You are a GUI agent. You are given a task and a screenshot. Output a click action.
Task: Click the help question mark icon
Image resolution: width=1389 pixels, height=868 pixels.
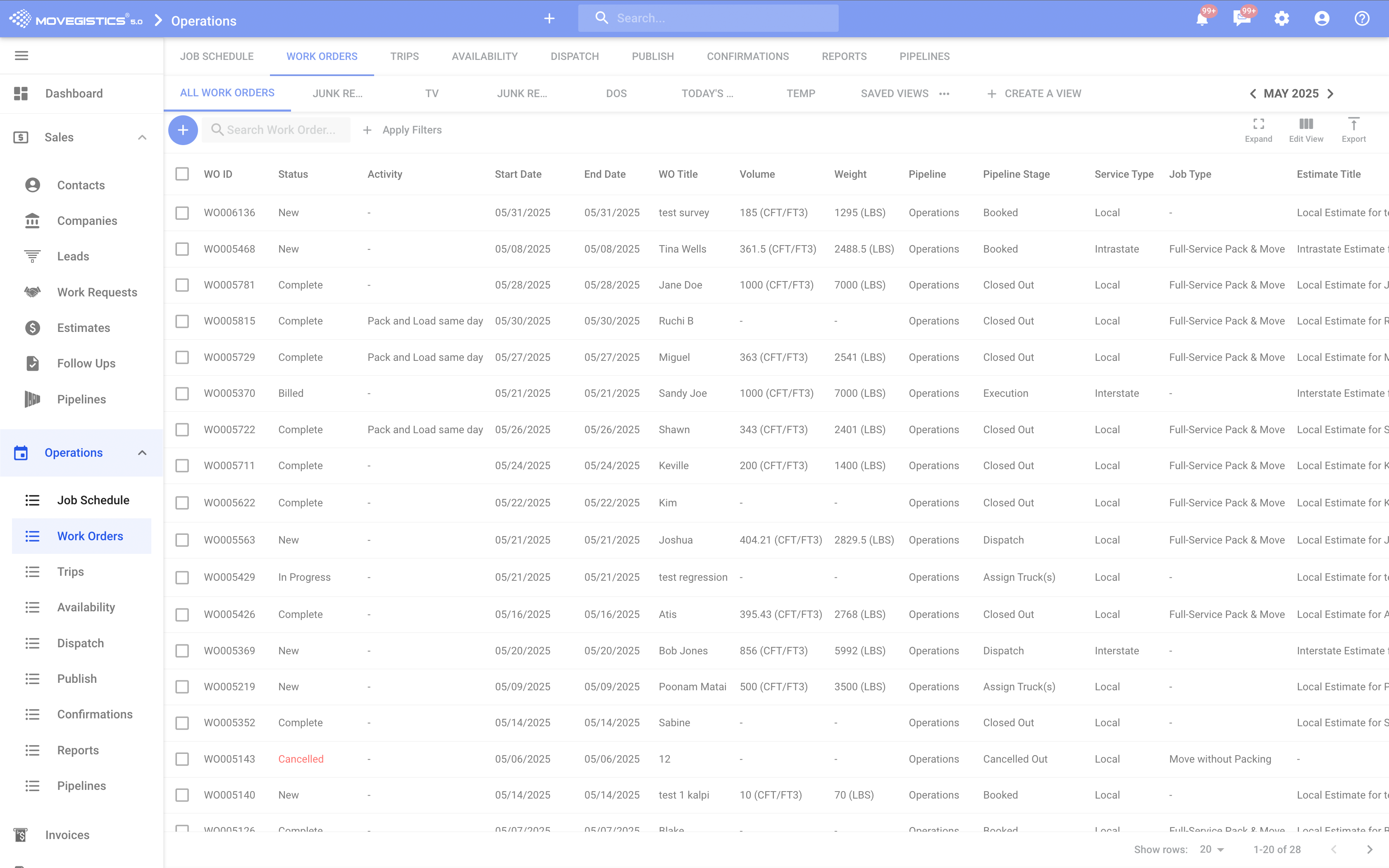[x=1361, y=19]
